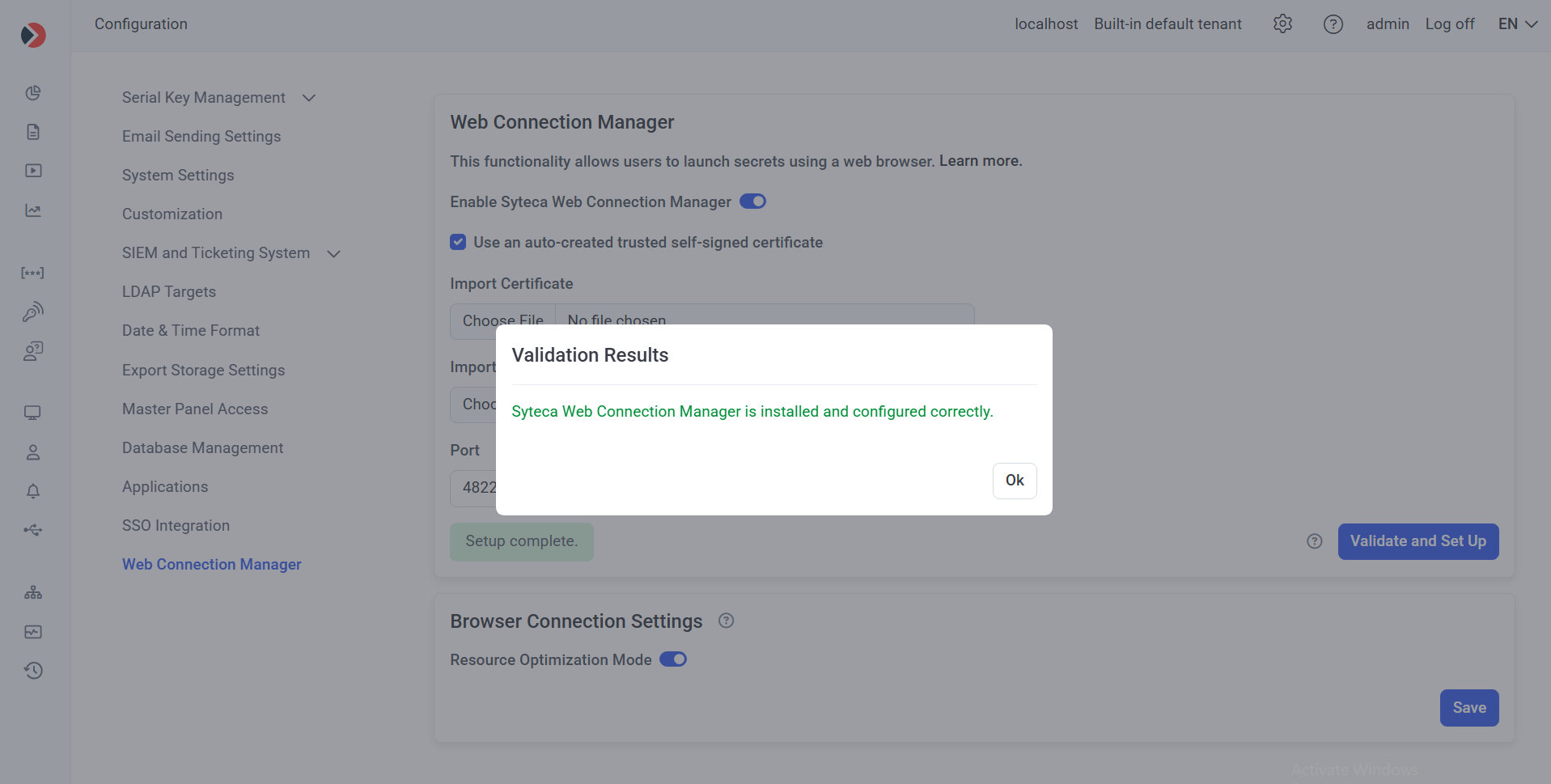1551x784 pixels.
Task: Open the EN language dropdown
Action: [x=1517, y=24]
